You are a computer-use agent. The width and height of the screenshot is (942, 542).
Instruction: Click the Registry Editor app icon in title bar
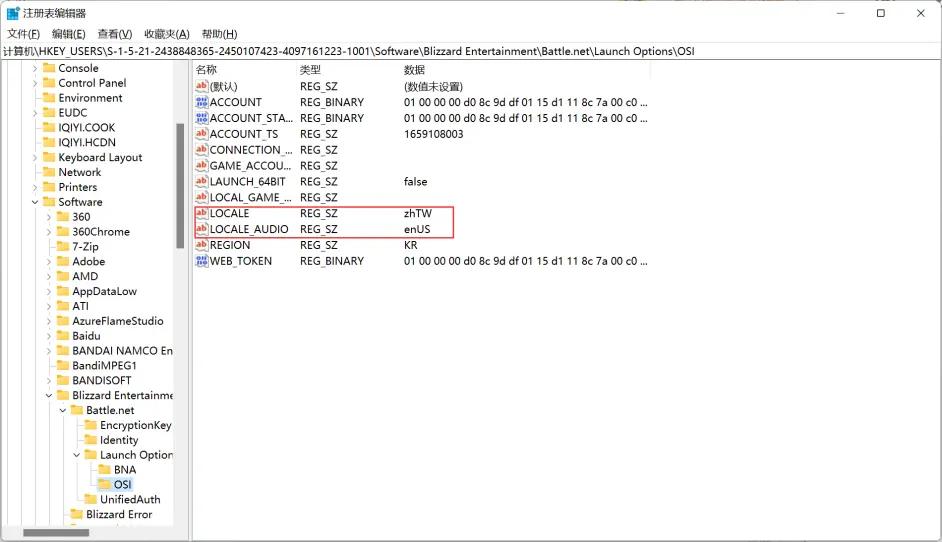pos(13,13)
